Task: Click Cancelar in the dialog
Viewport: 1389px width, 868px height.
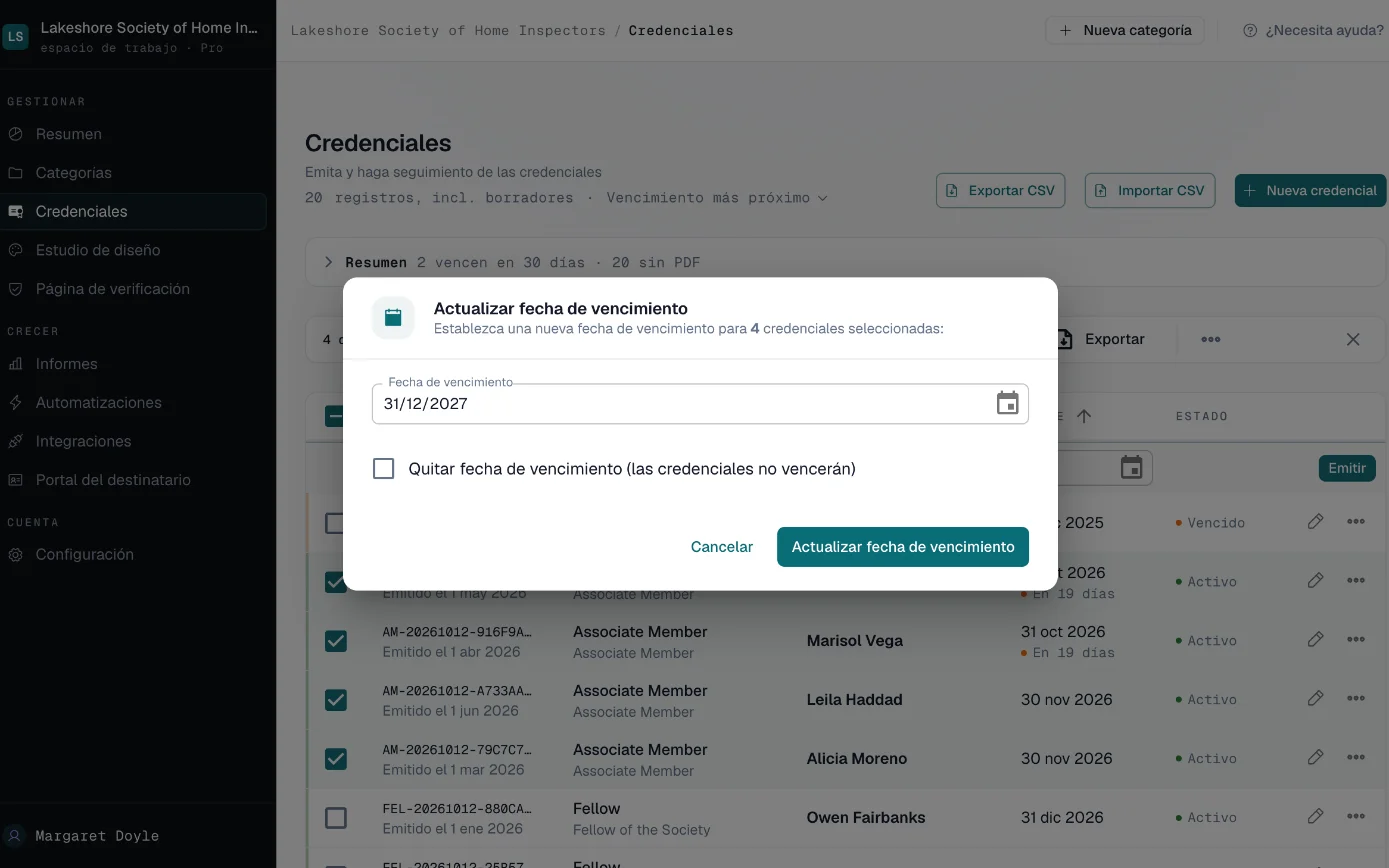Action: pos(722,546)
